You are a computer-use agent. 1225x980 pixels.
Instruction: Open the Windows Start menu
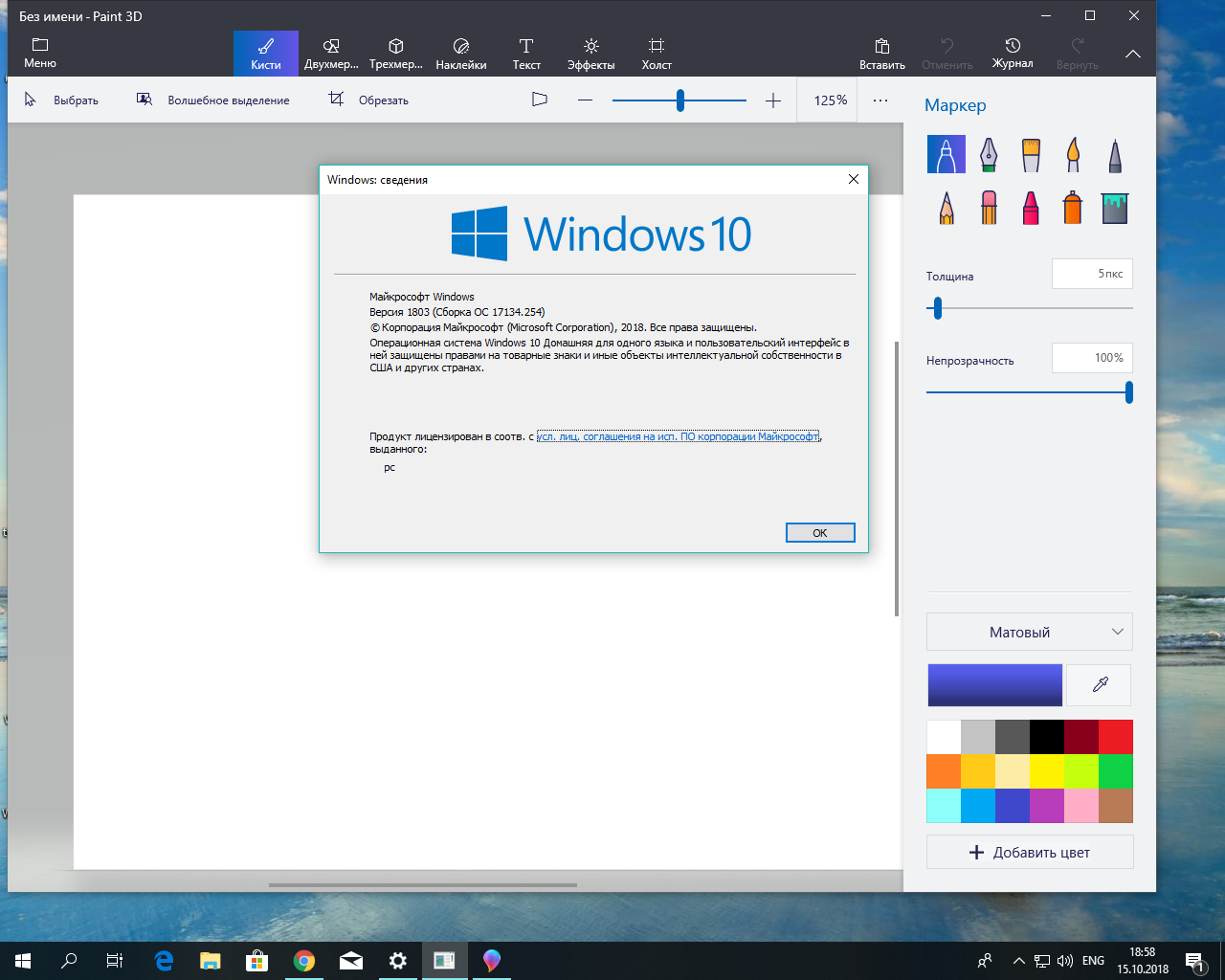click(x=23, y=961)
